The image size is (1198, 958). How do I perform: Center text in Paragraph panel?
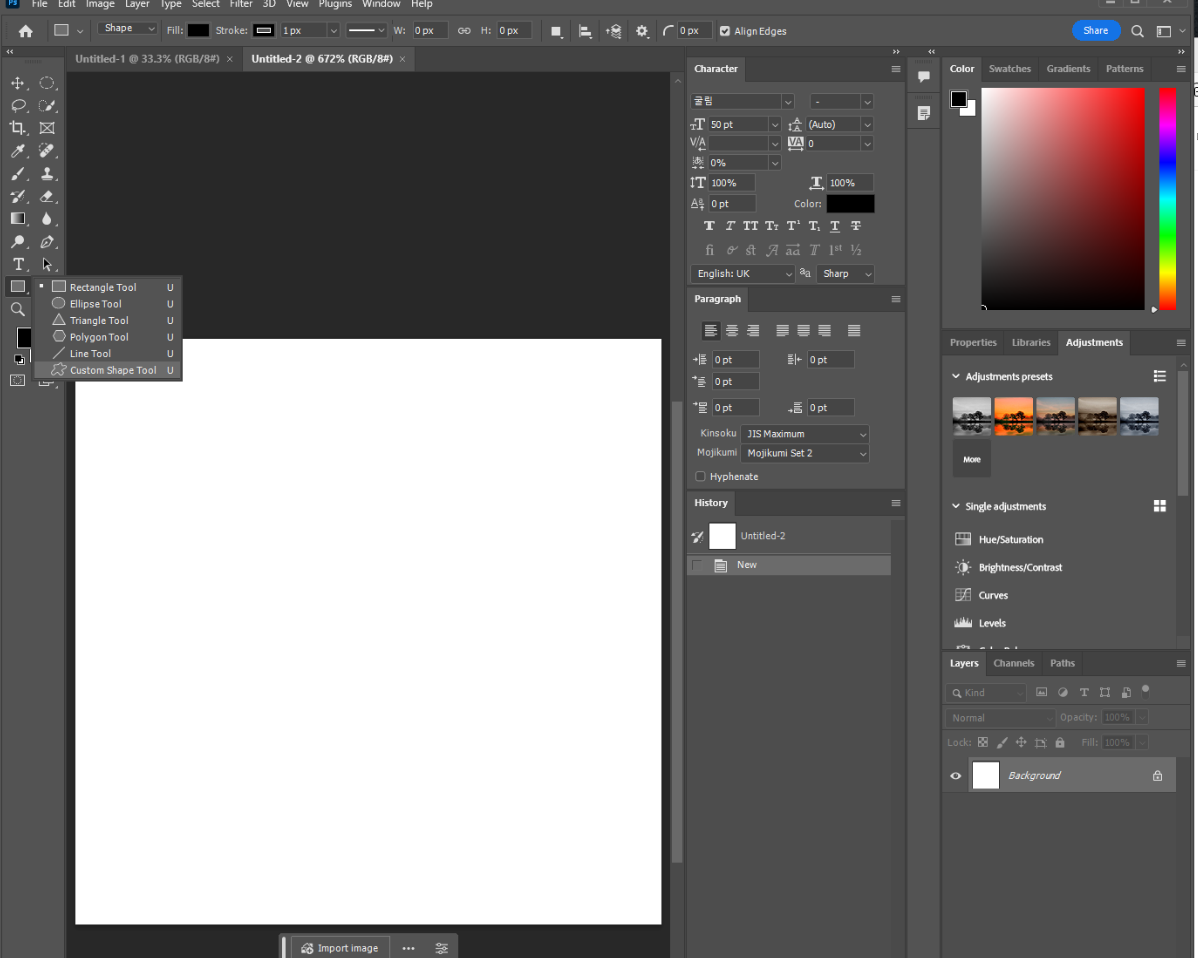[732, 331]
